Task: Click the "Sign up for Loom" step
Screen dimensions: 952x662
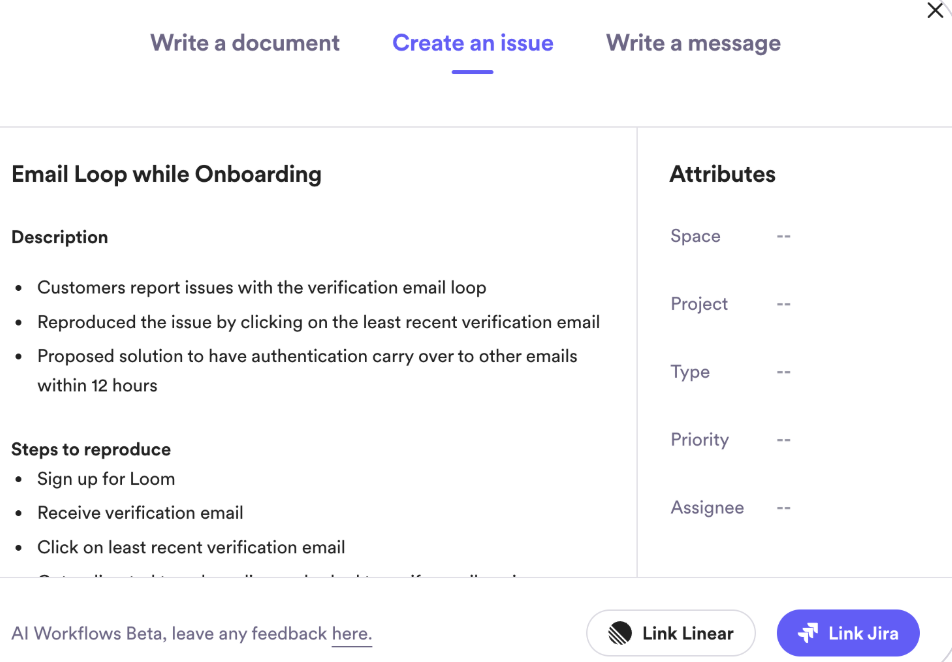Action: click(106, 479)
